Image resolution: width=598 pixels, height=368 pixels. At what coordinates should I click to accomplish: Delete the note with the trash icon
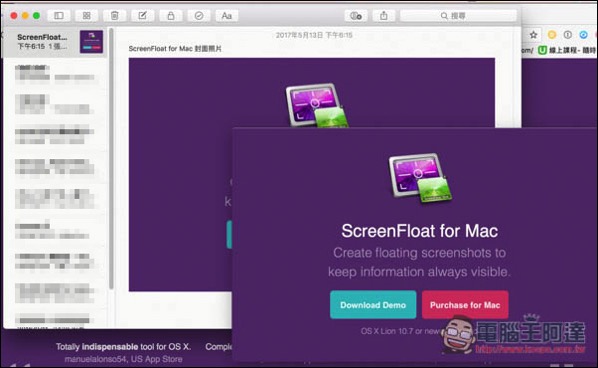(114, 16)
